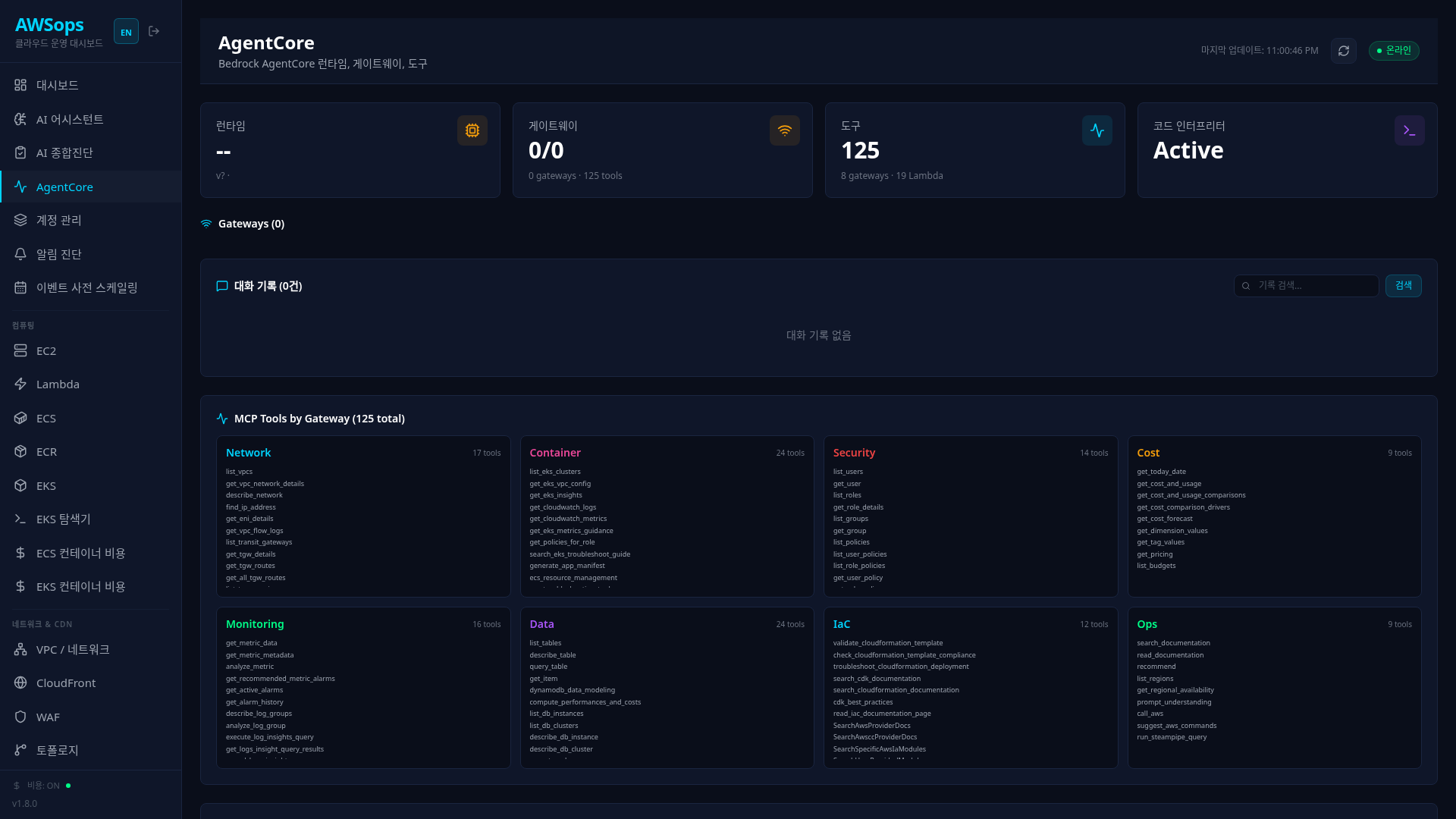The width and height of the screenshot is (1456, 819).
Task: Click the 런타임 card chip icon
Action: tap(472, 130)
